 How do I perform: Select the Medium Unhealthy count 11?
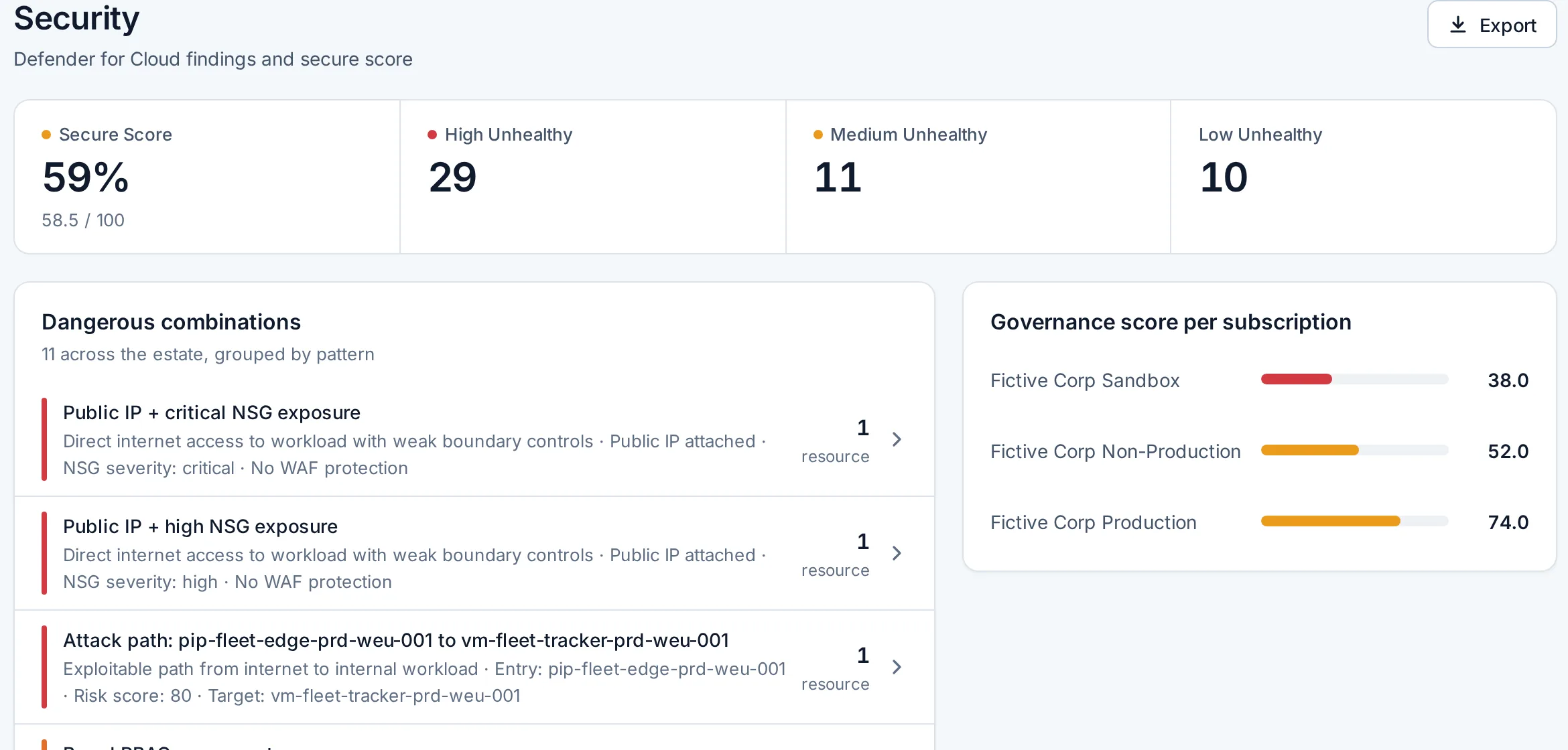tap(838, 177)
